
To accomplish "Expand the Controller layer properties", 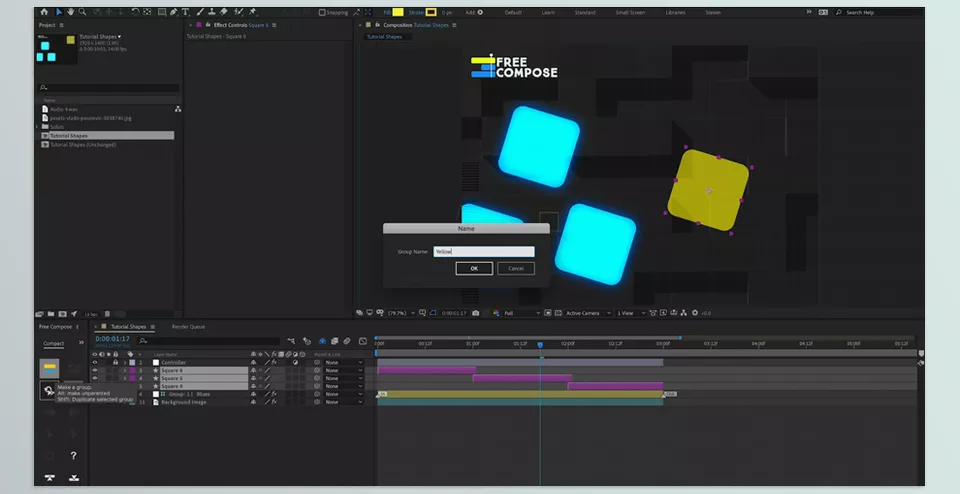I will click(x=125, y=362).
